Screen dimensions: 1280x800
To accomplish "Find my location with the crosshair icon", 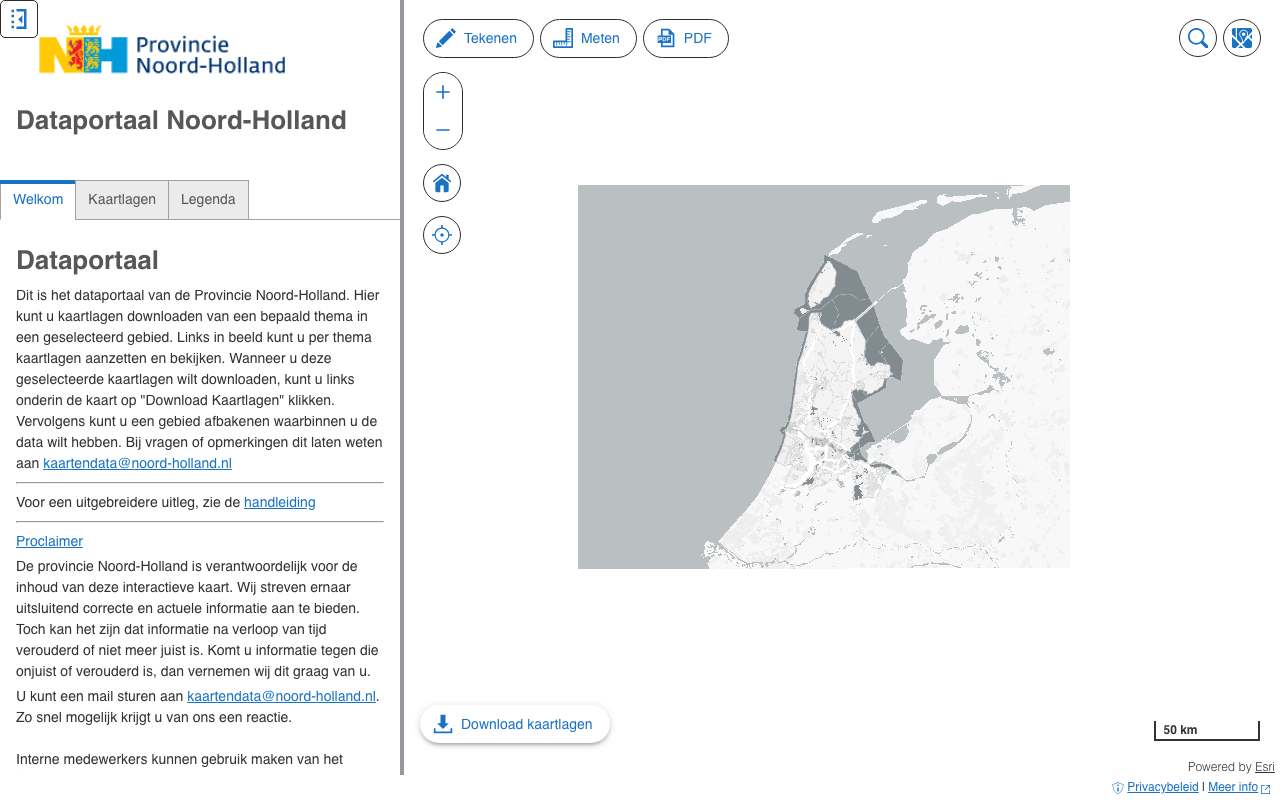I will 442,235.
